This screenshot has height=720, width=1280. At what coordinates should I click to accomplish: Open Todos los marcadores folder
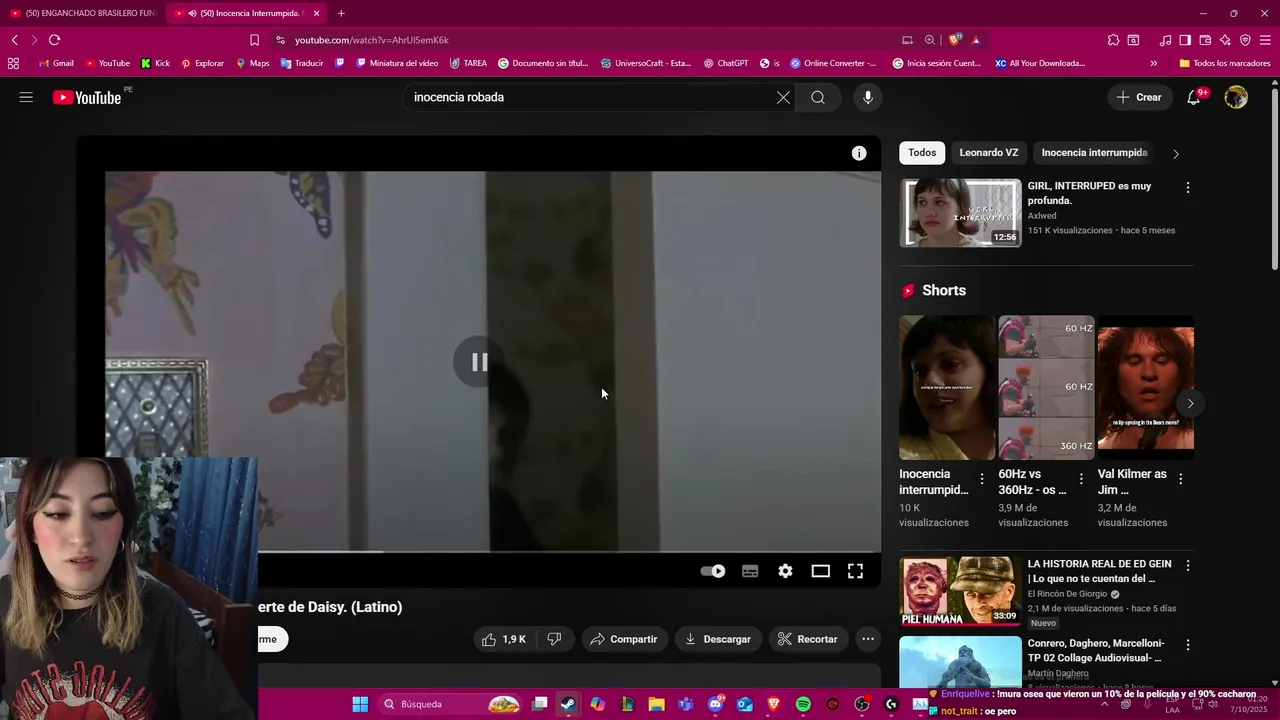[1225, 63]
